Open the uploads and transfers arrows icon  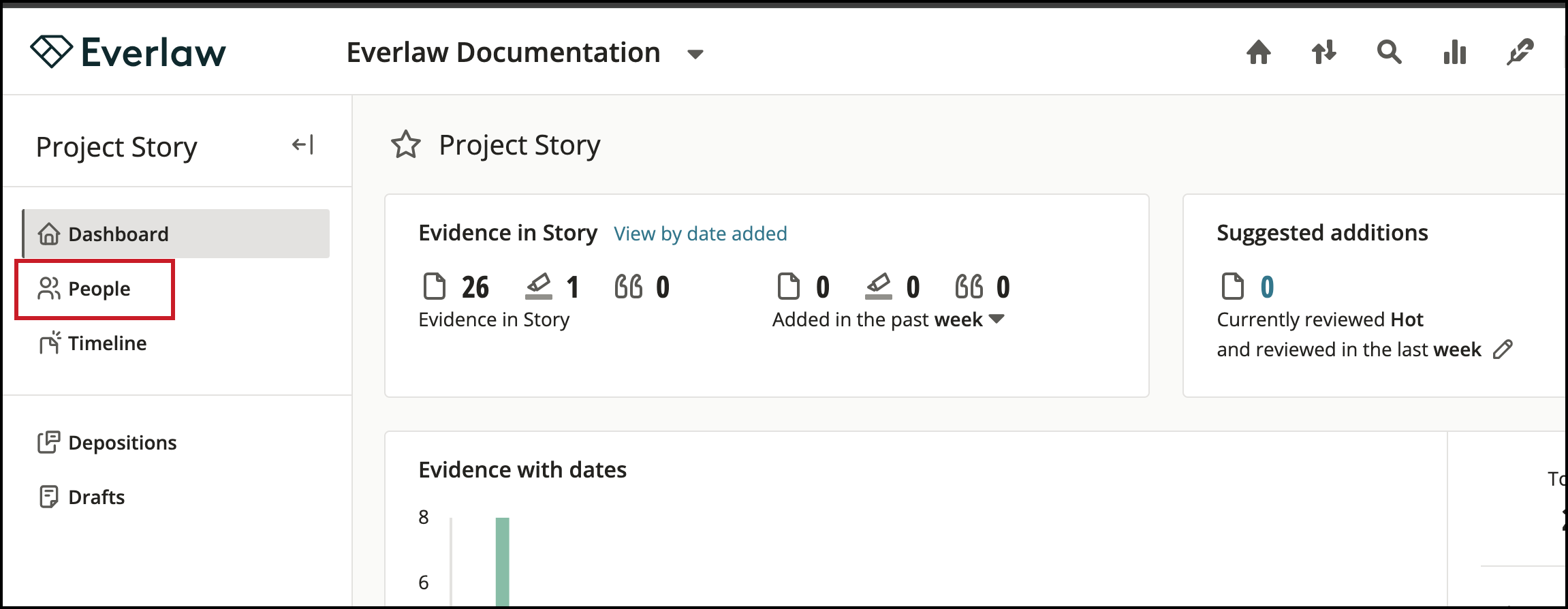tap(1323, 52)
